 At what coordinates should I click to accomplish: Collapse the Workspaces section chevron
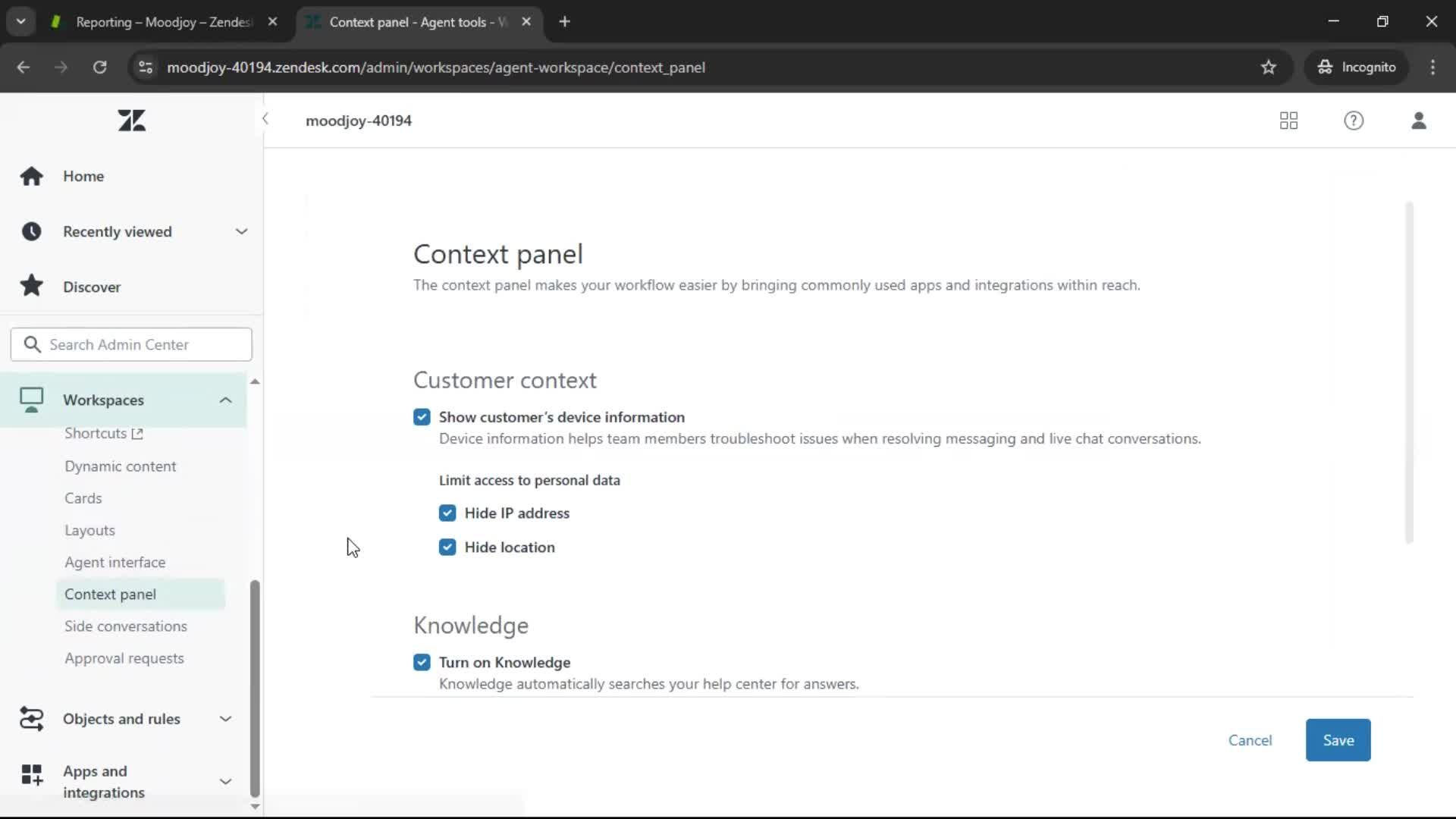pyautogui.click(x=225, y=400)
